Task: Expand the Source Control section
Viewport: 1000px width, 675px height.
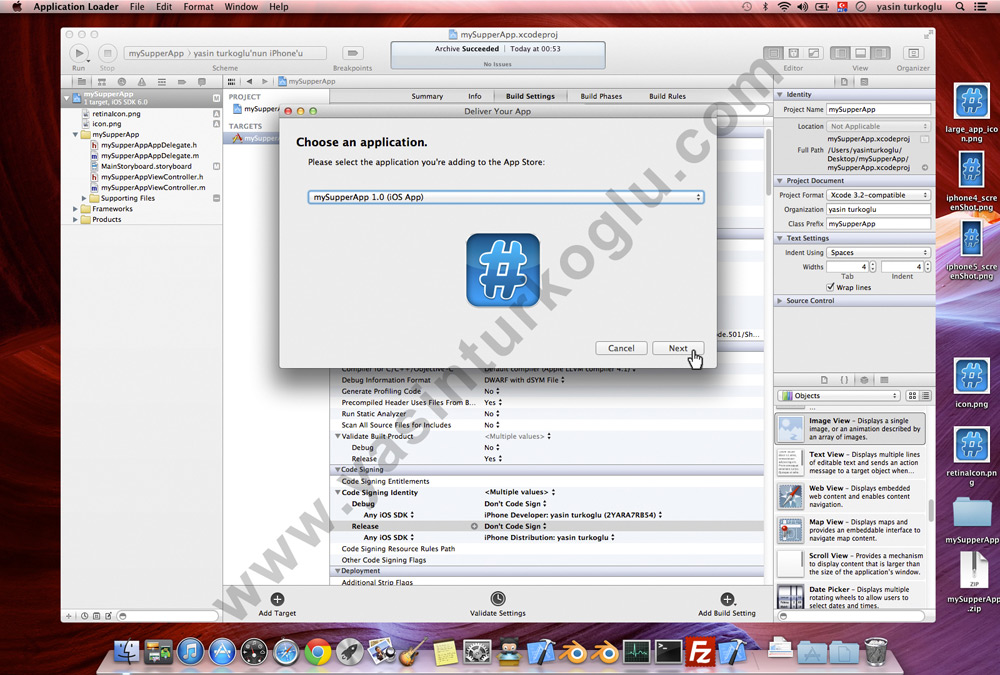Action: pos(780,300)
